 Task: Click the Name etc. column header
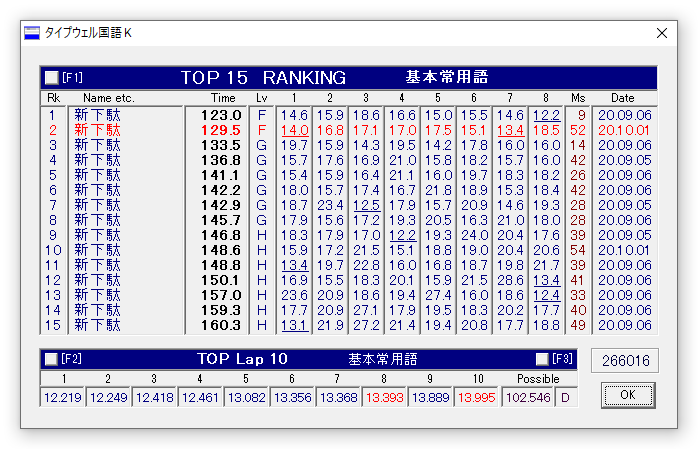tap(109, 98)
